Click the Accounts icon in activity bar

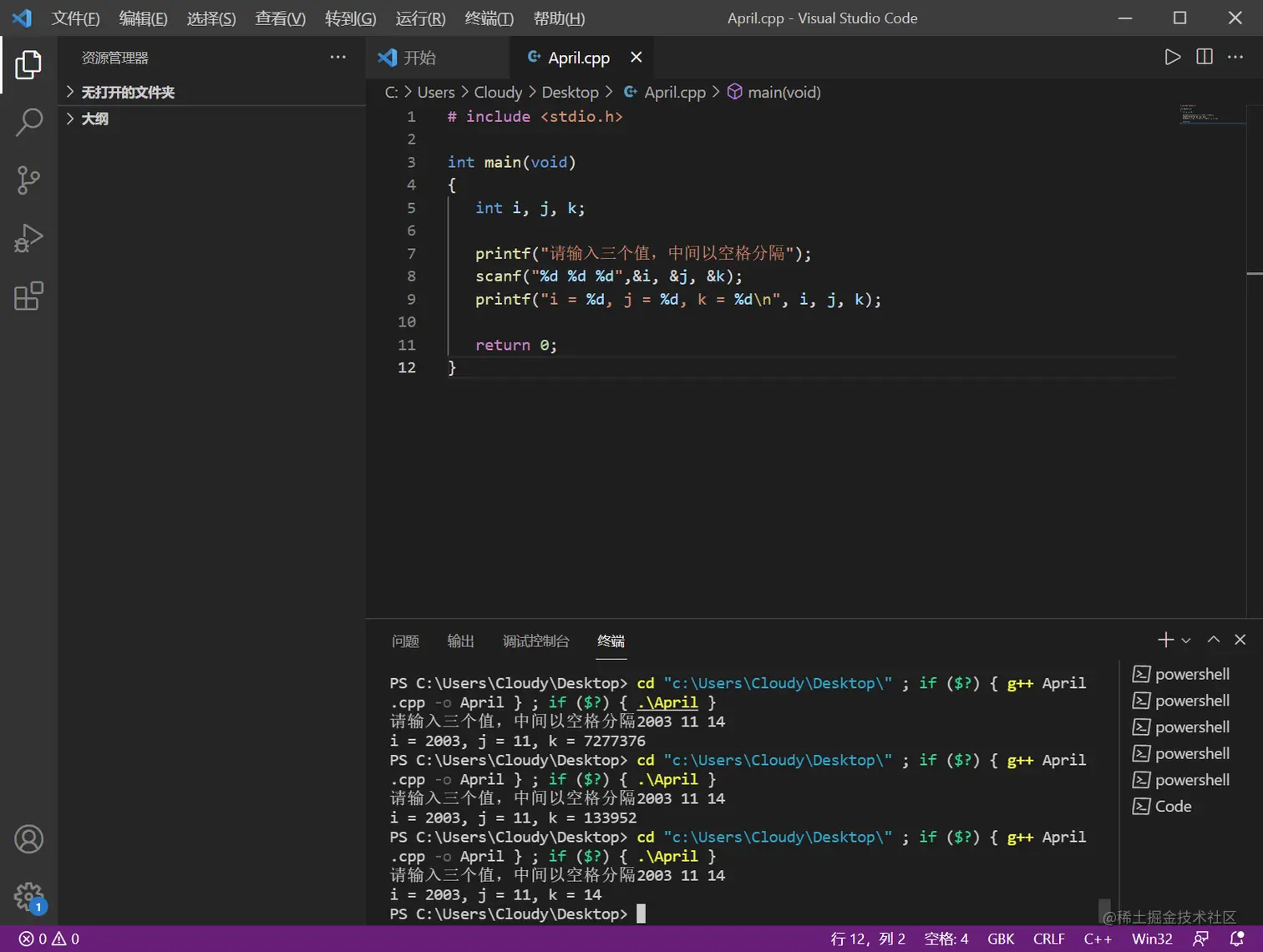click(x=28, y=839)
